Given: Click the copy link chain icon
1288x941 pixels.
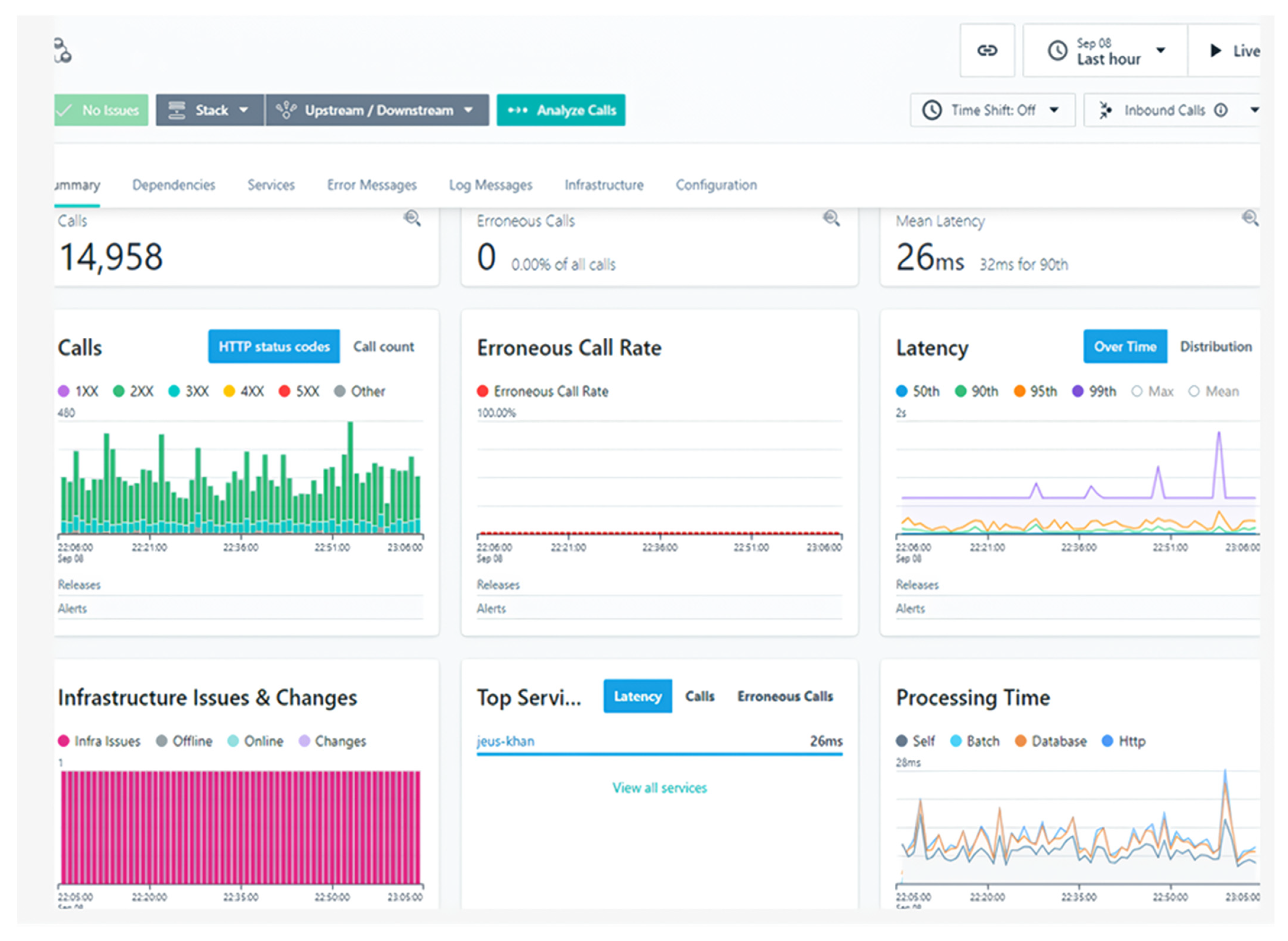Looking at the screenshot, I should click(x=987, y=51).
